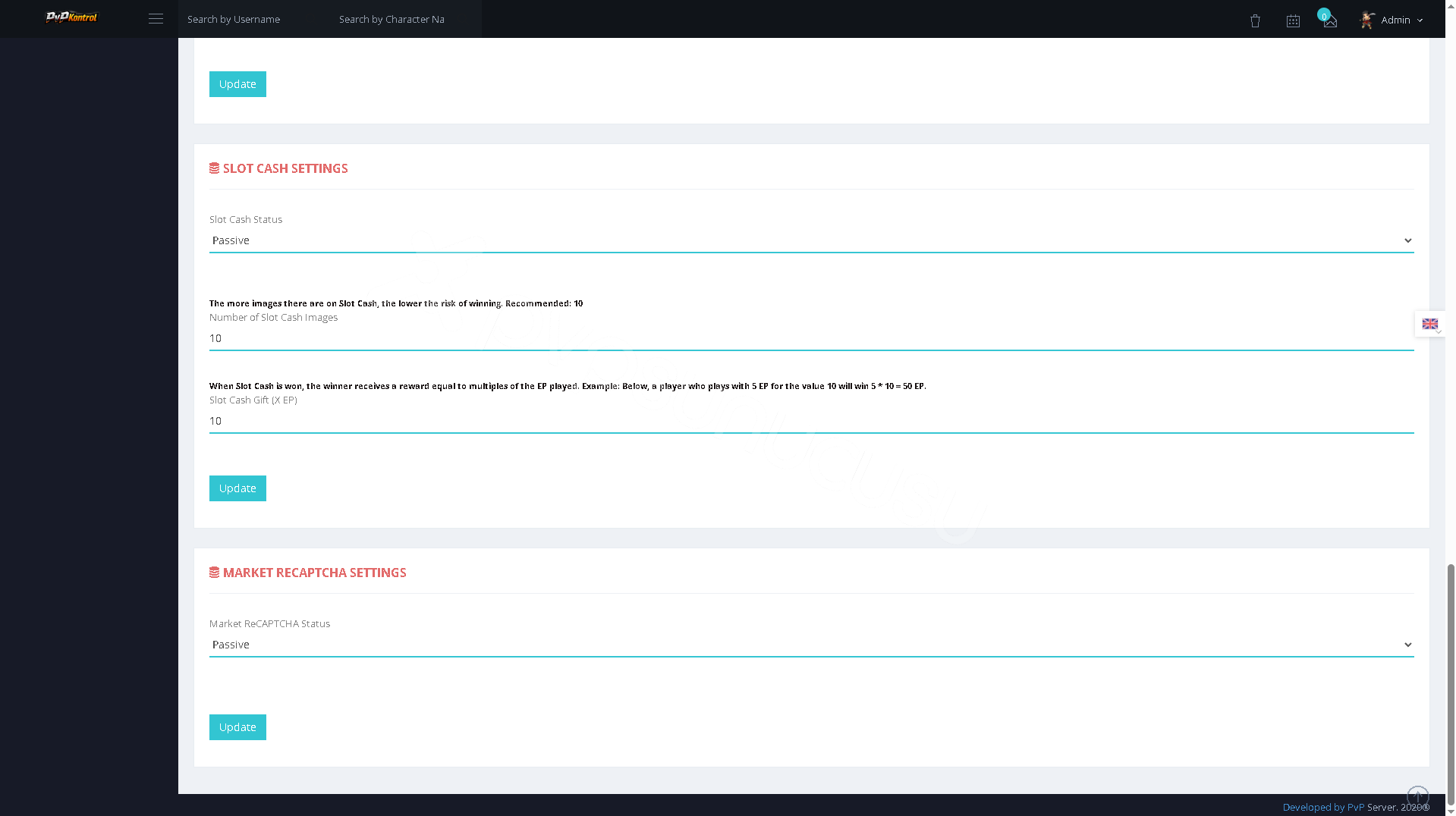Click the Number of Slot Cash Images field
1456x816 pixels.
click(811, 338)
